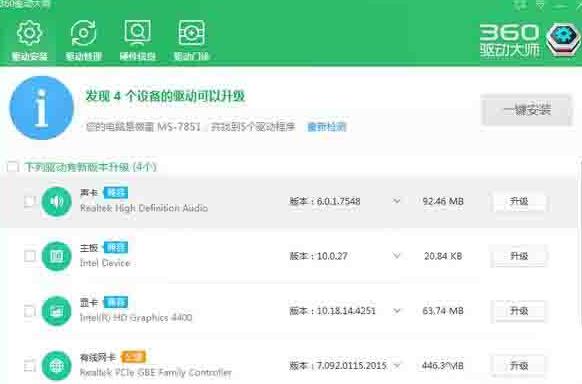Expand version dropdown for 7.092.0115.2015
The image size is (582, 384).
(396, 365)
